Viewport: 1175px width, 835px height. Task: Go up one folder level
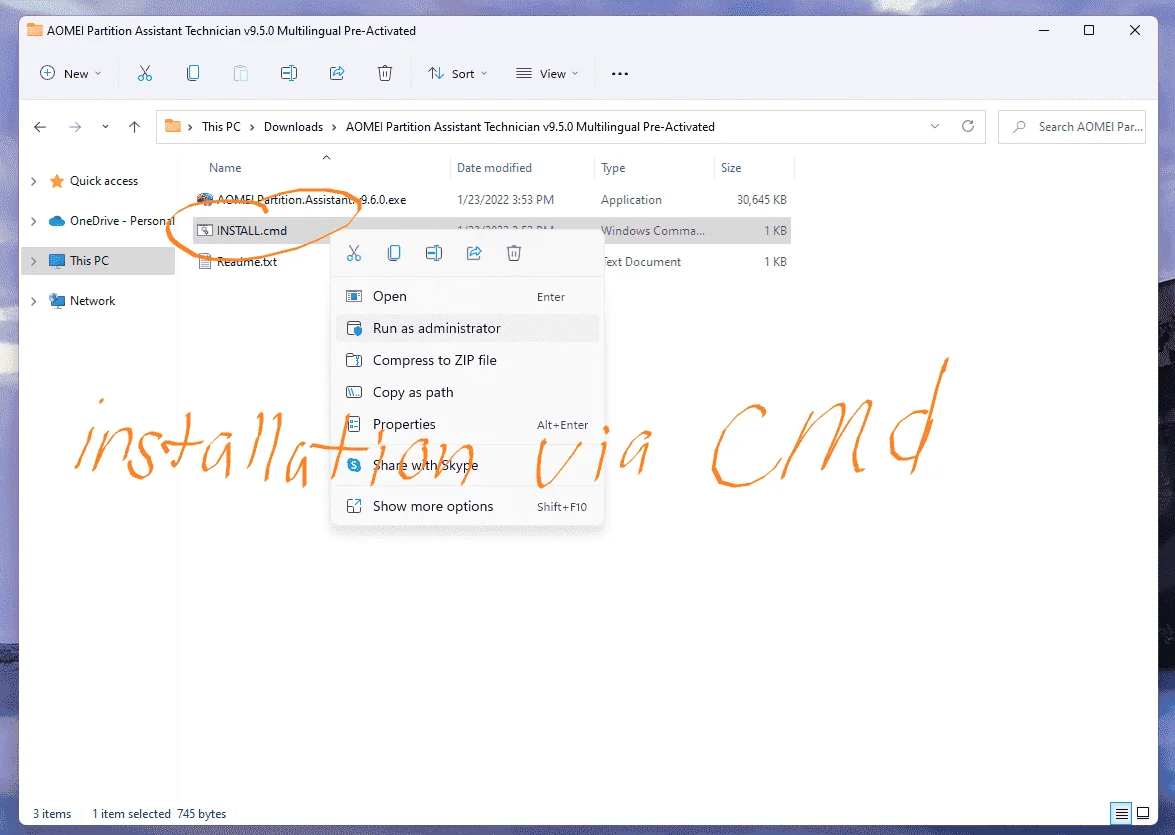pos(134,127)
